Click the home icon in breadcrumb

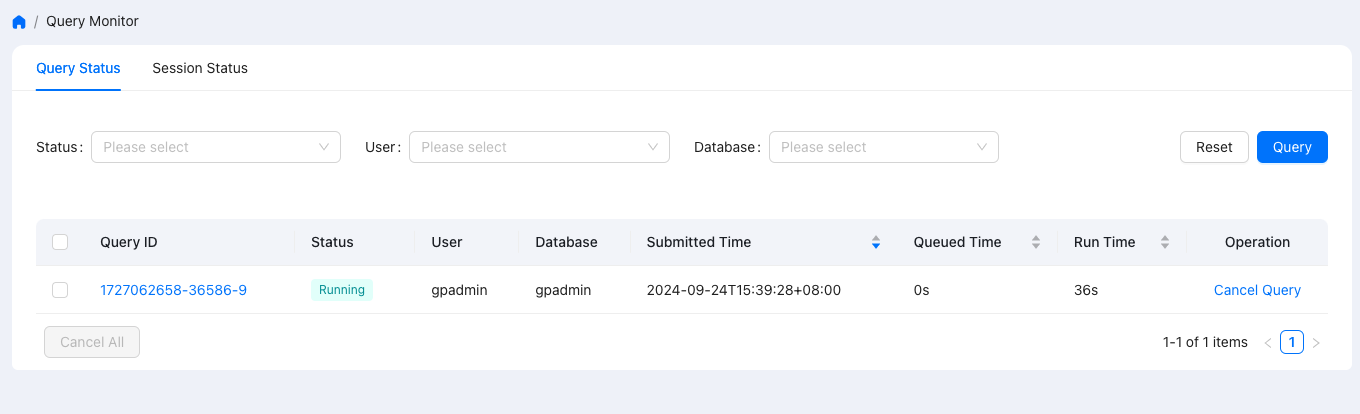[x=19, y=21]
